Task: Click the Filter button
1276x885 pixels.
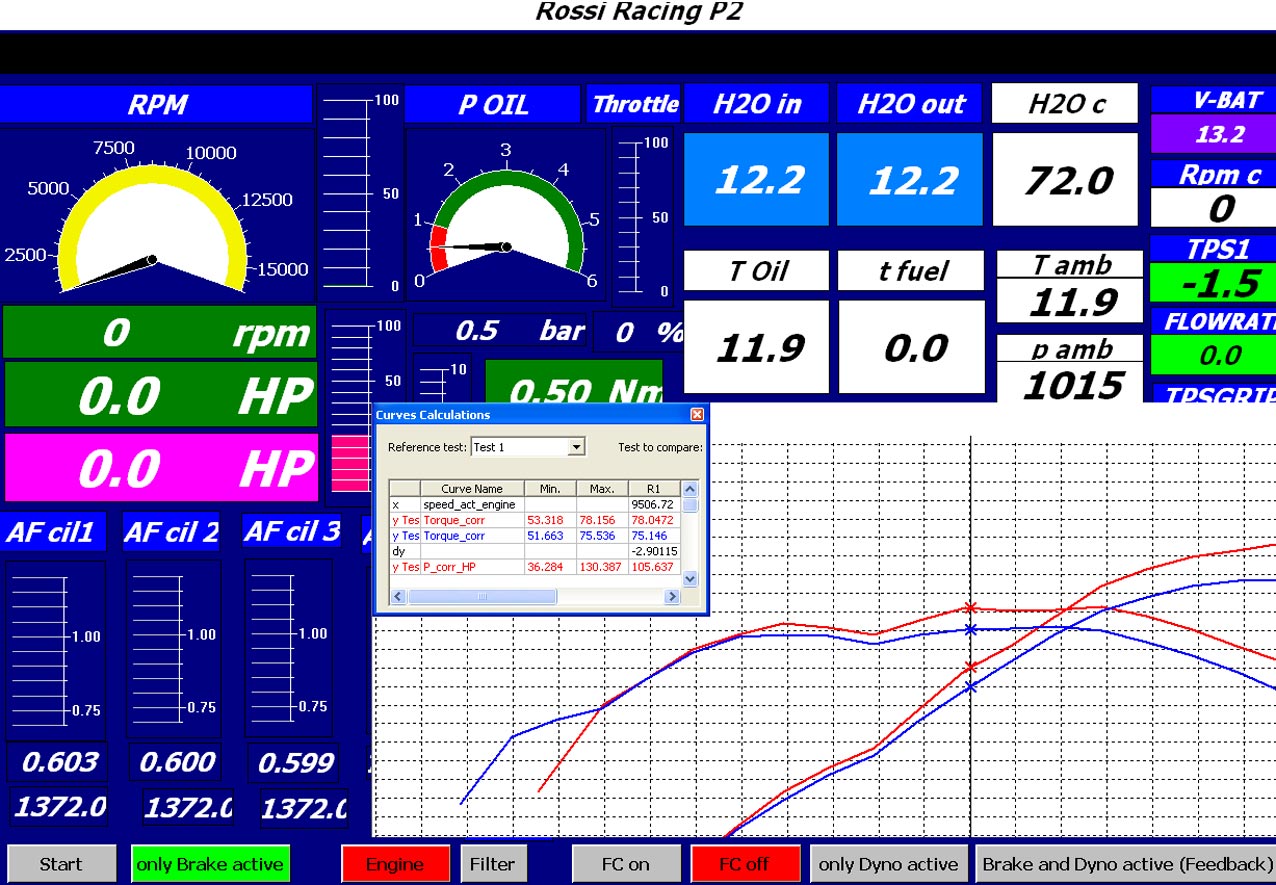Action: pos(493,864)
